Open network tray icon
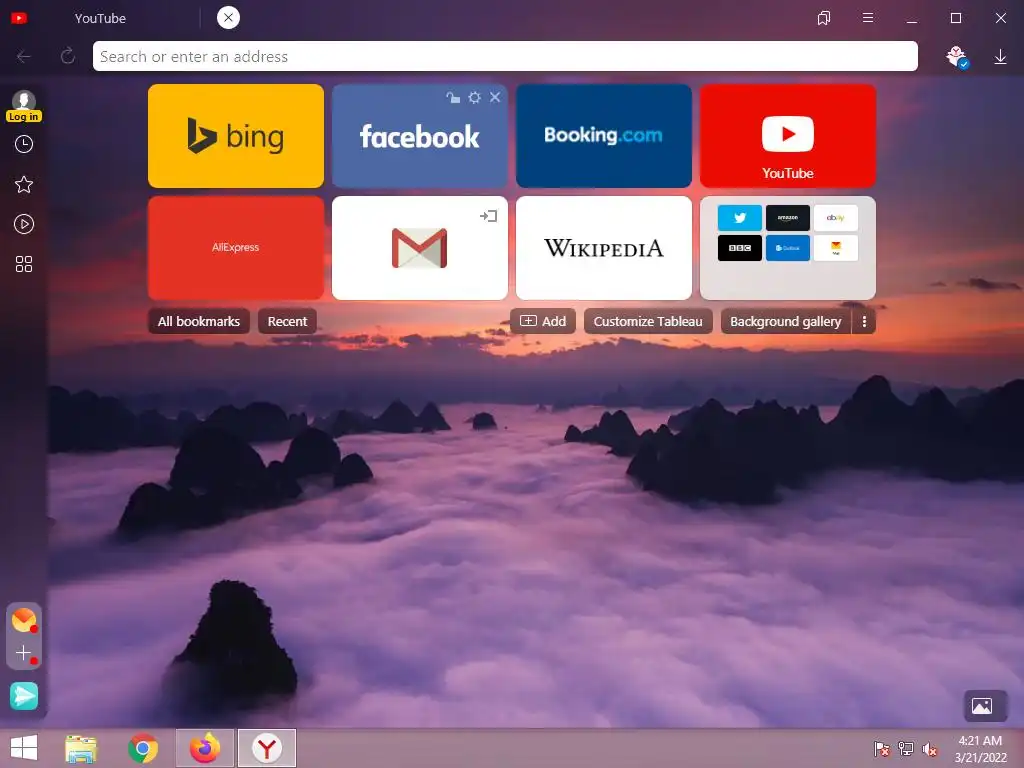Viewport: 1024px width, 768px height. coord(906,748)
